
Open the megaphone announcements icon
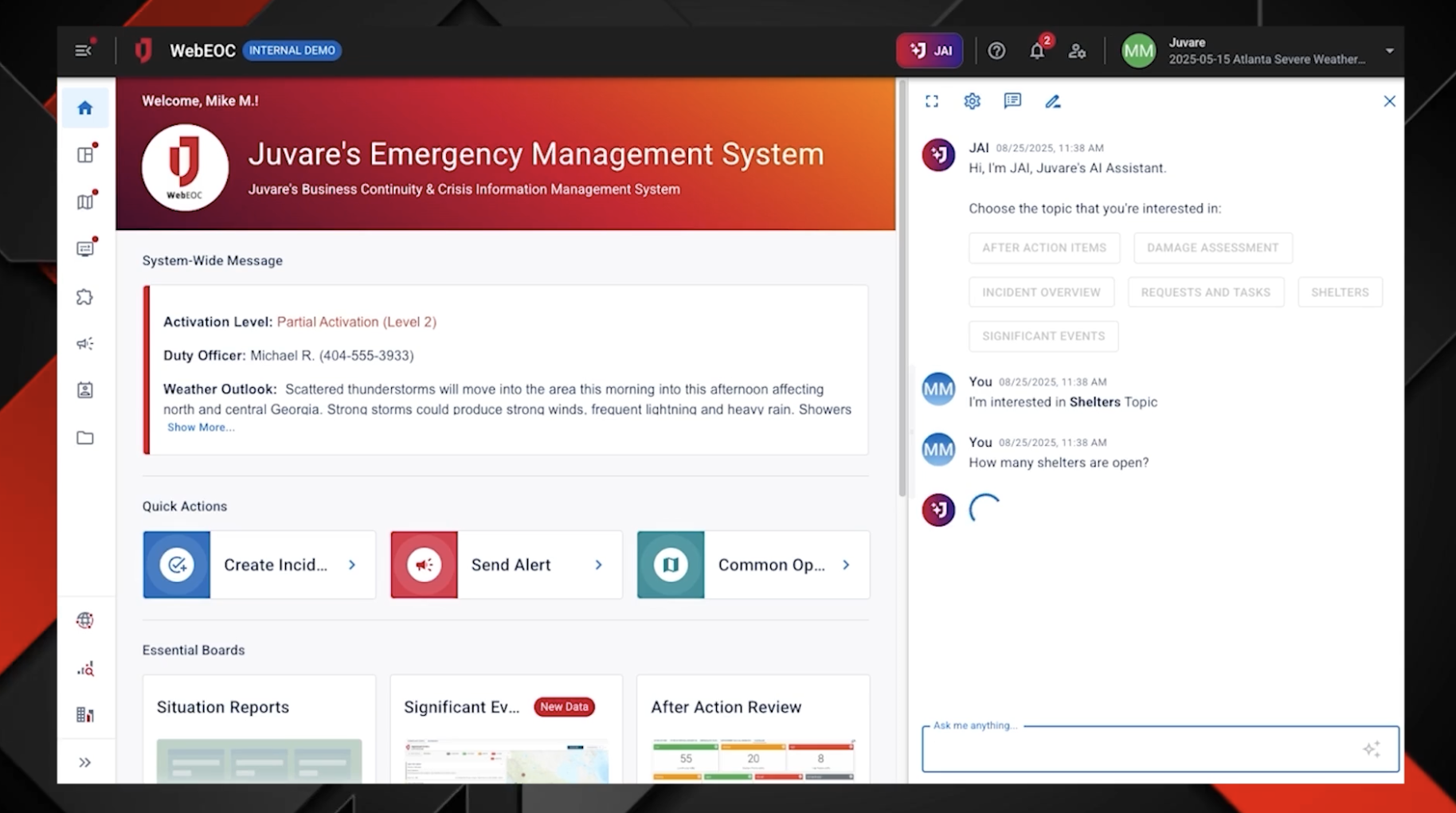(84, 343)
